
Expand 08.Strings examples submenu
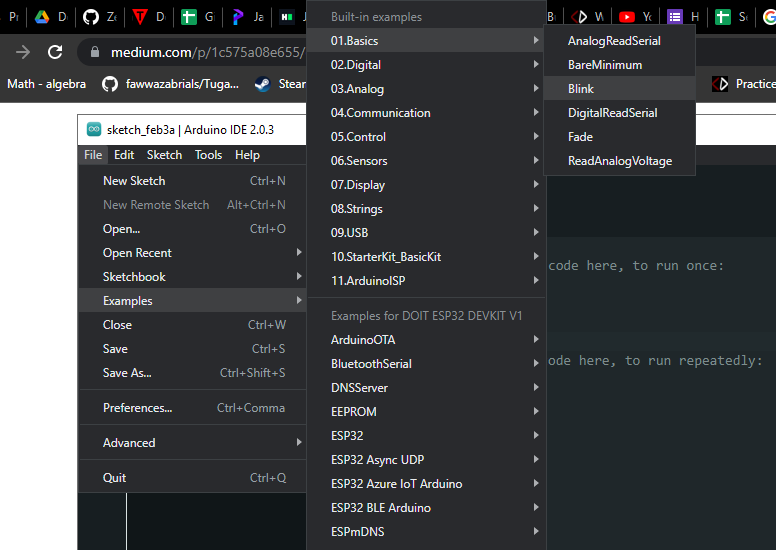click(426, 209)
